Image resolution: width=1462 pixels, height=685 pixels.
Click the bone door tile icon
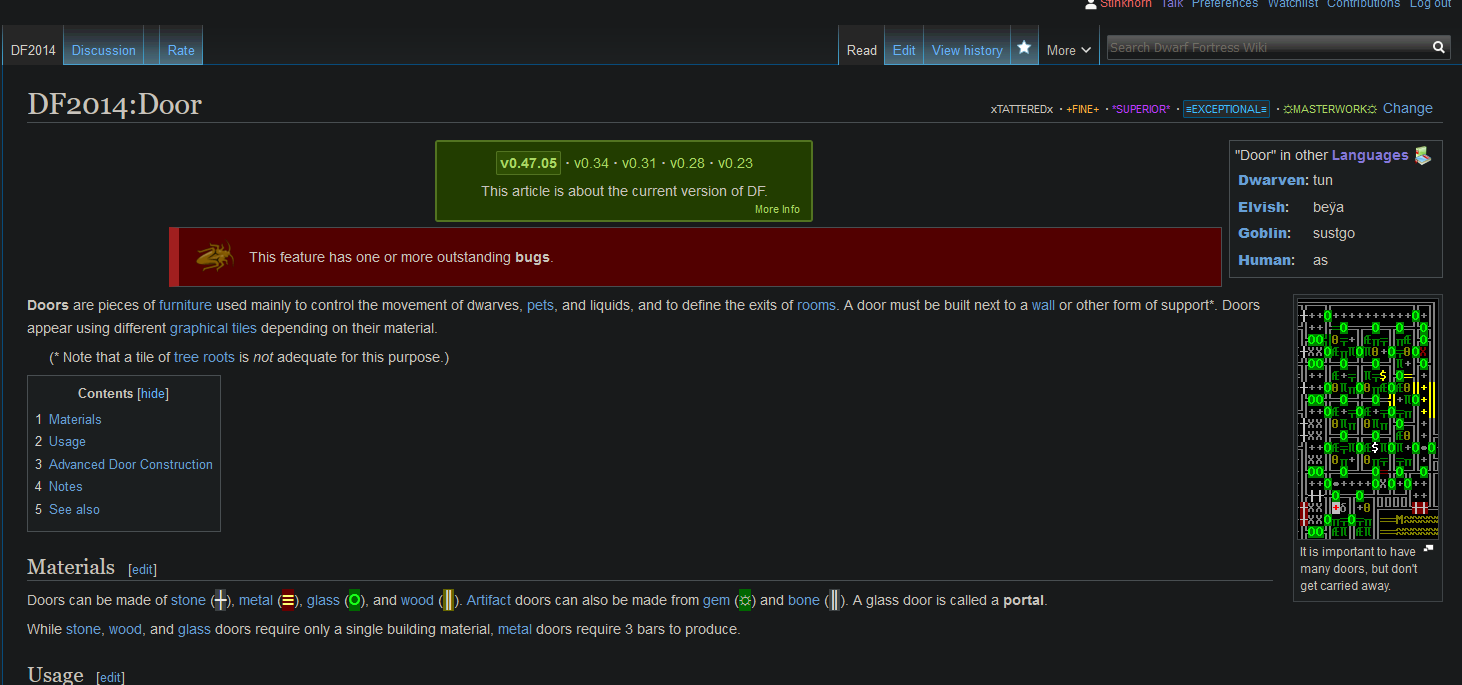(x=834, y=600)
